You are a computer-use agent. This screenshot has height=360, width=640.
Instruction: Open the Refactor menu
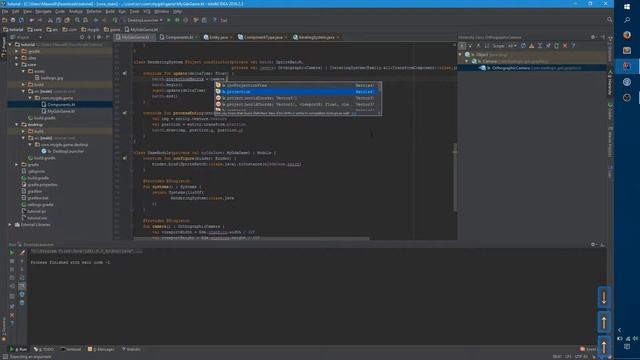tap(93, 11)
